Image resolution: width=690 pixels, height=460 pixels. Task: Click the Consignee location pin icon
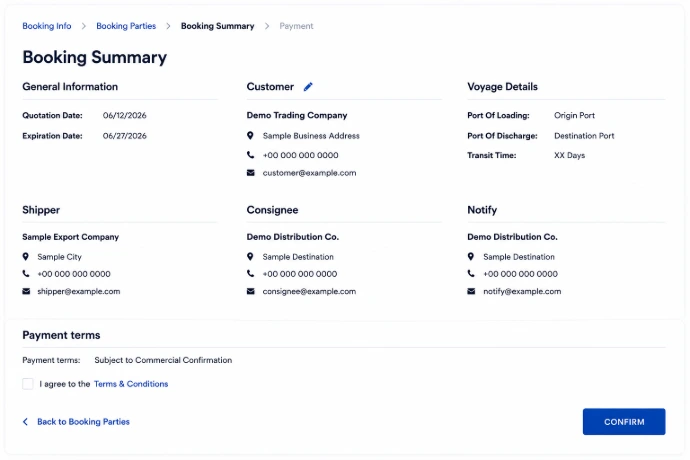click(250, 257)
